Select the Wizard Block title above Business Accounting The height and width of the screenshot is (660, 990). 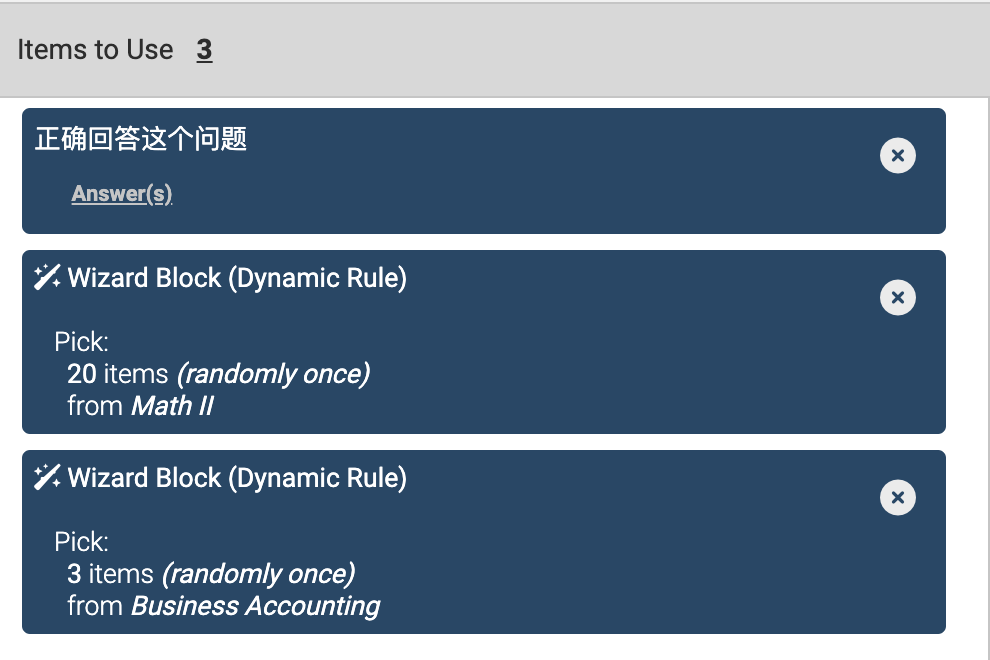click(x=237, y=478)
